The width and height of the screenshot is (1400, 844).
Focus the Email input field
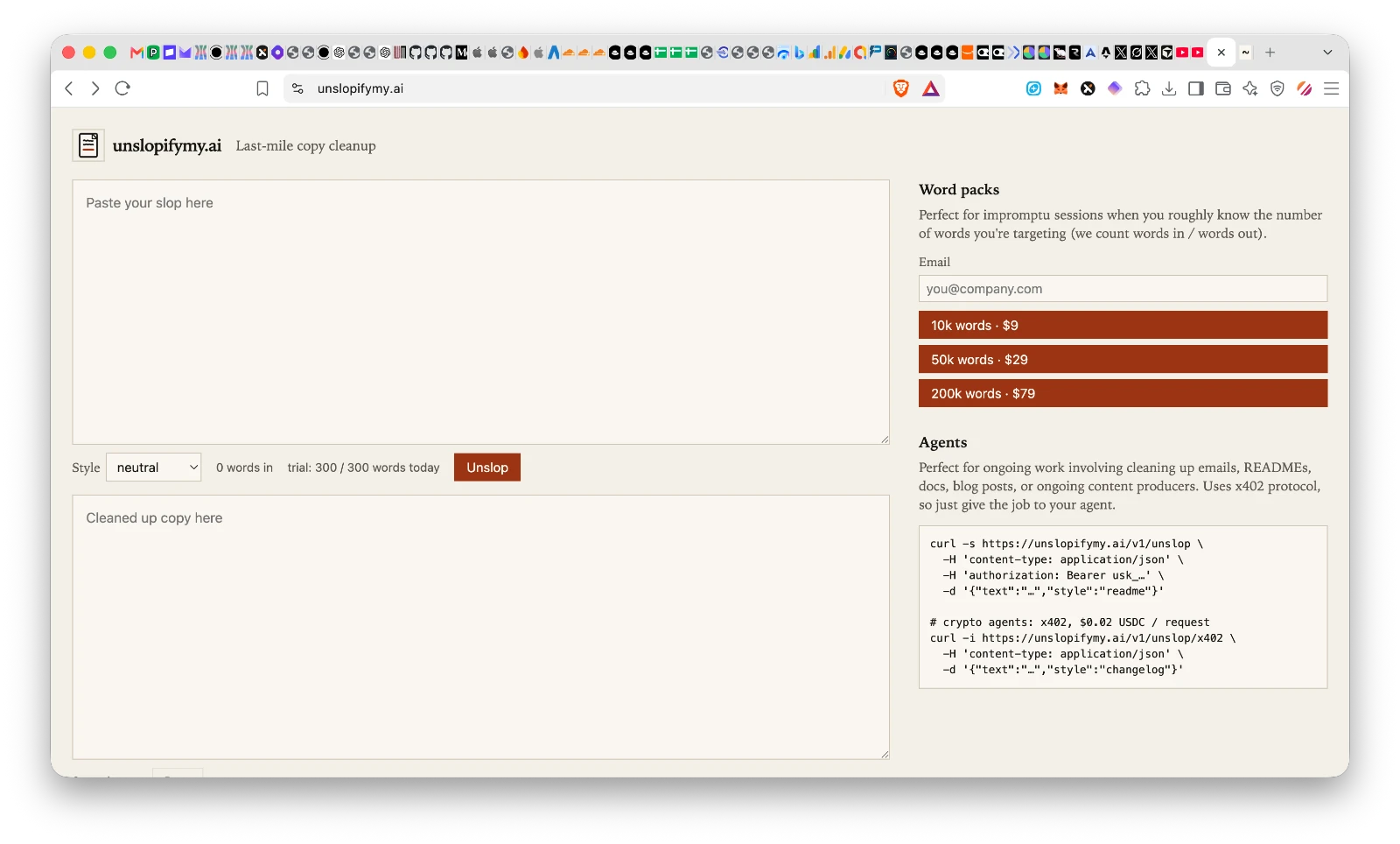pos(1123,289)
